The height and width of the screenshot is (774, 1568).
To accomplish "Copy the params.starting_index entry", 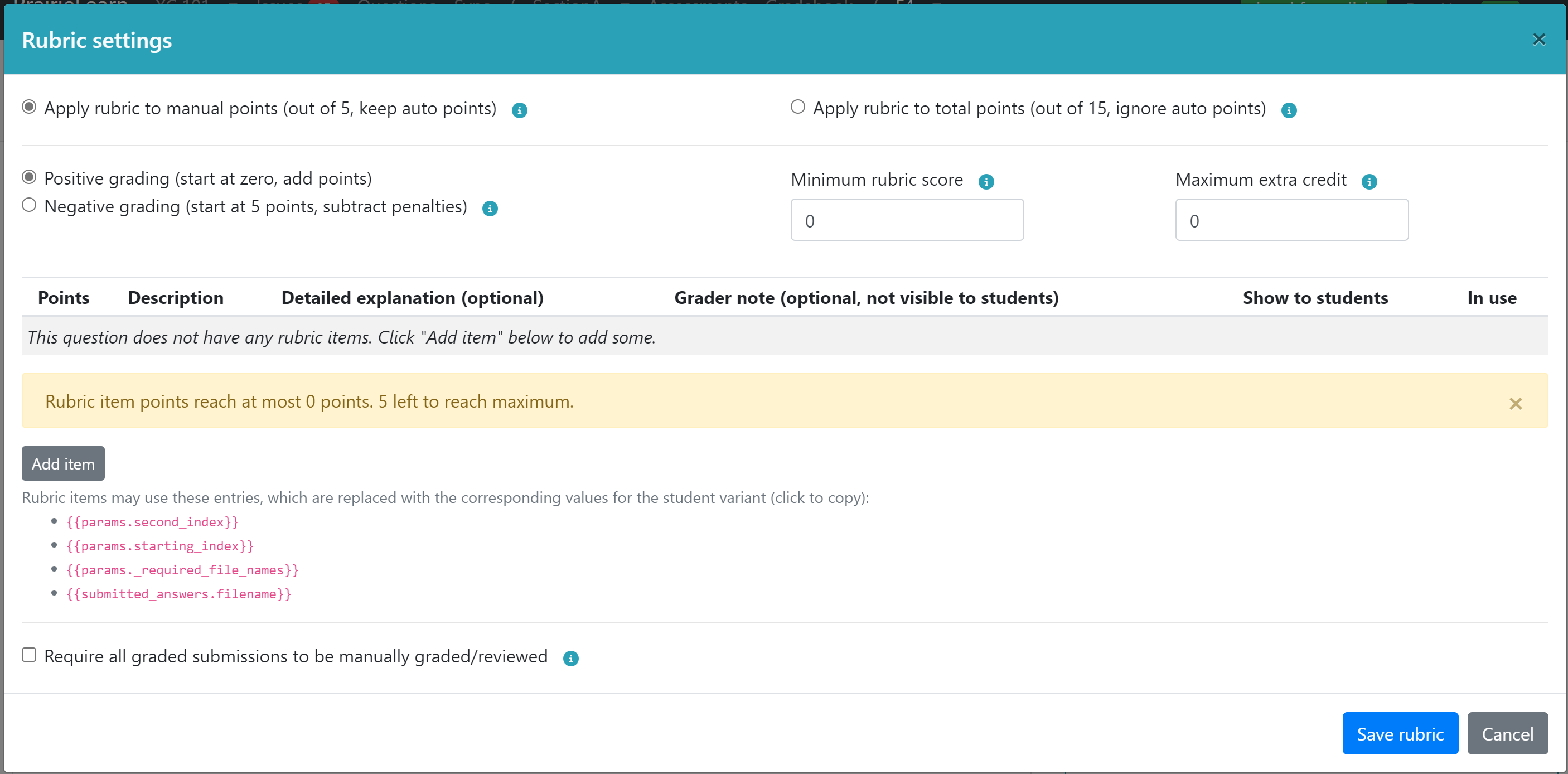I will click(x=159, y=546).
